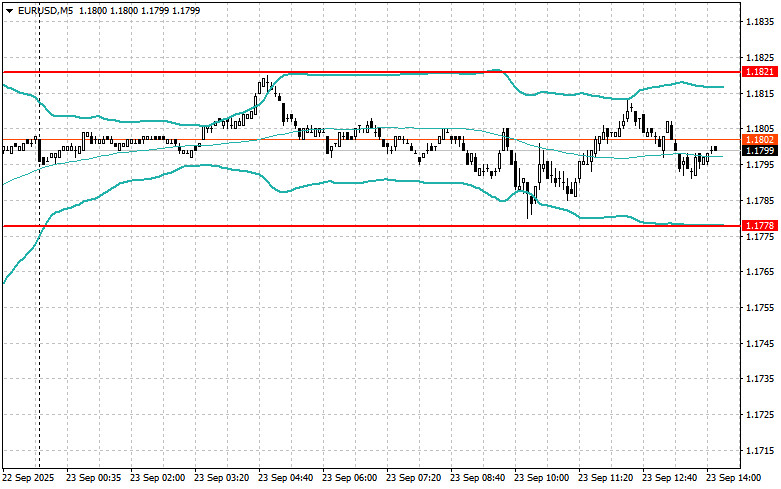
Task: Select the 23 Sep 06:00 time axis label
Action: pyautogui.click(x=350, y=478)
